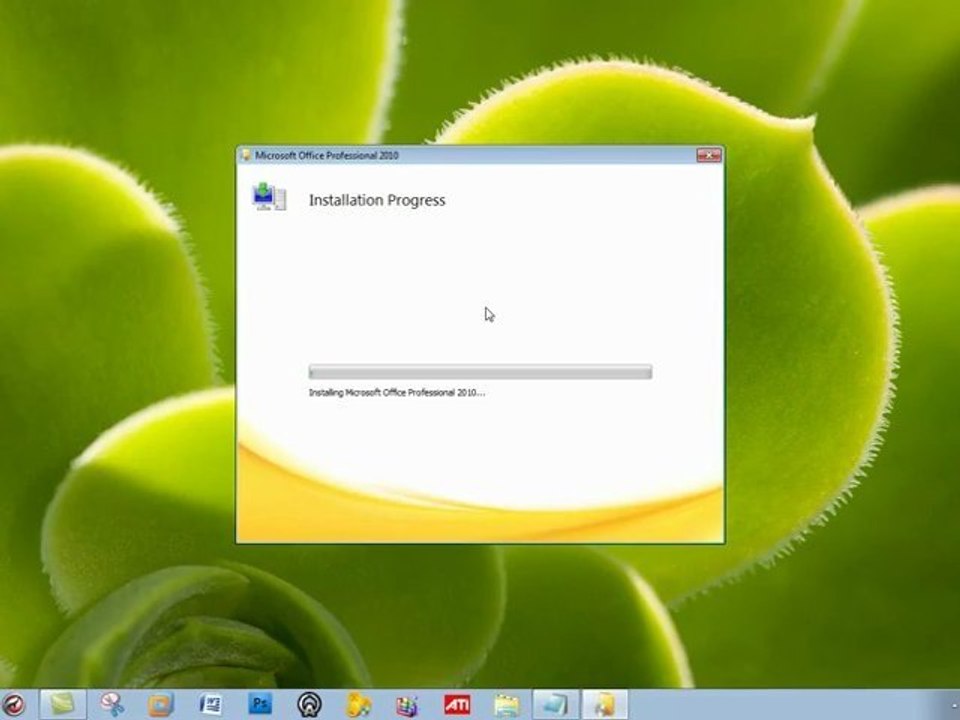Click the small Office icon in the title bar
This screenshot has height=720, width=960.
click(246, 155)
